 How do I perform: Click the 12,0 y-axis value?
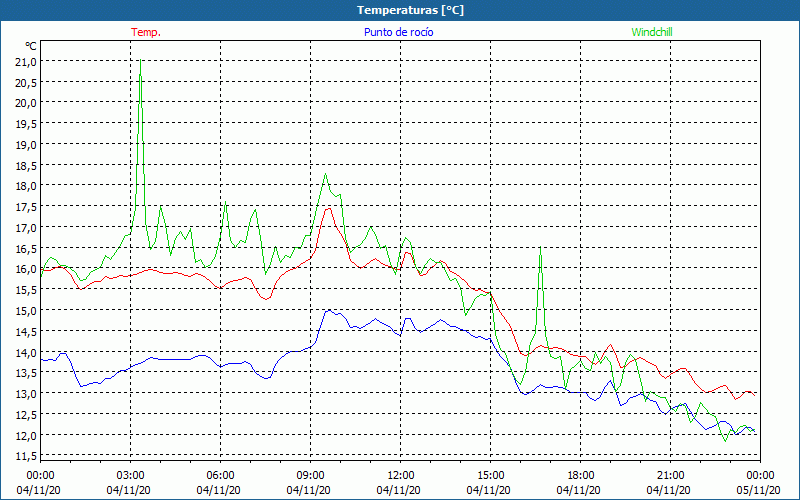click(26, 435)
